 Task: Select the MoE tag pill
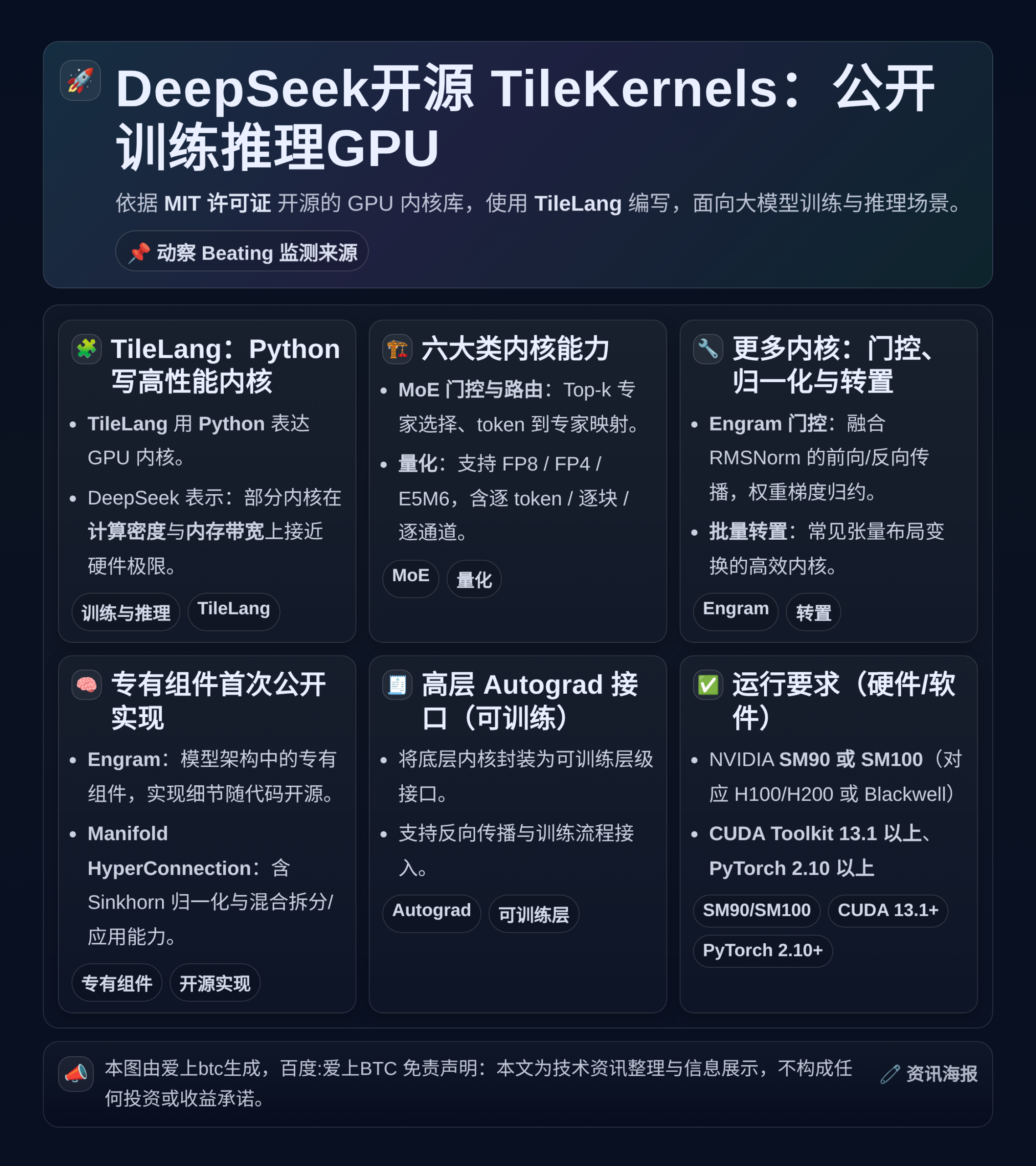[411, 579]
